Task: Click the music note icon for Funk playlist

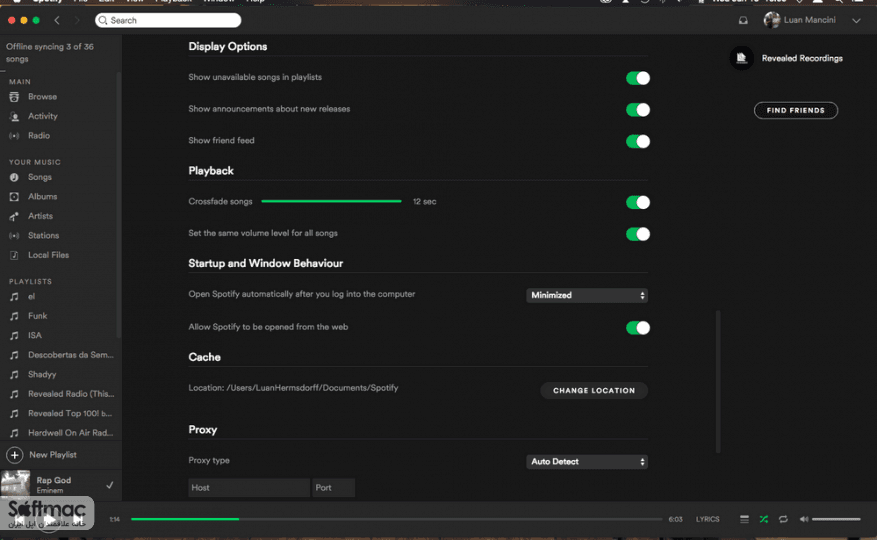Action: 15,316
